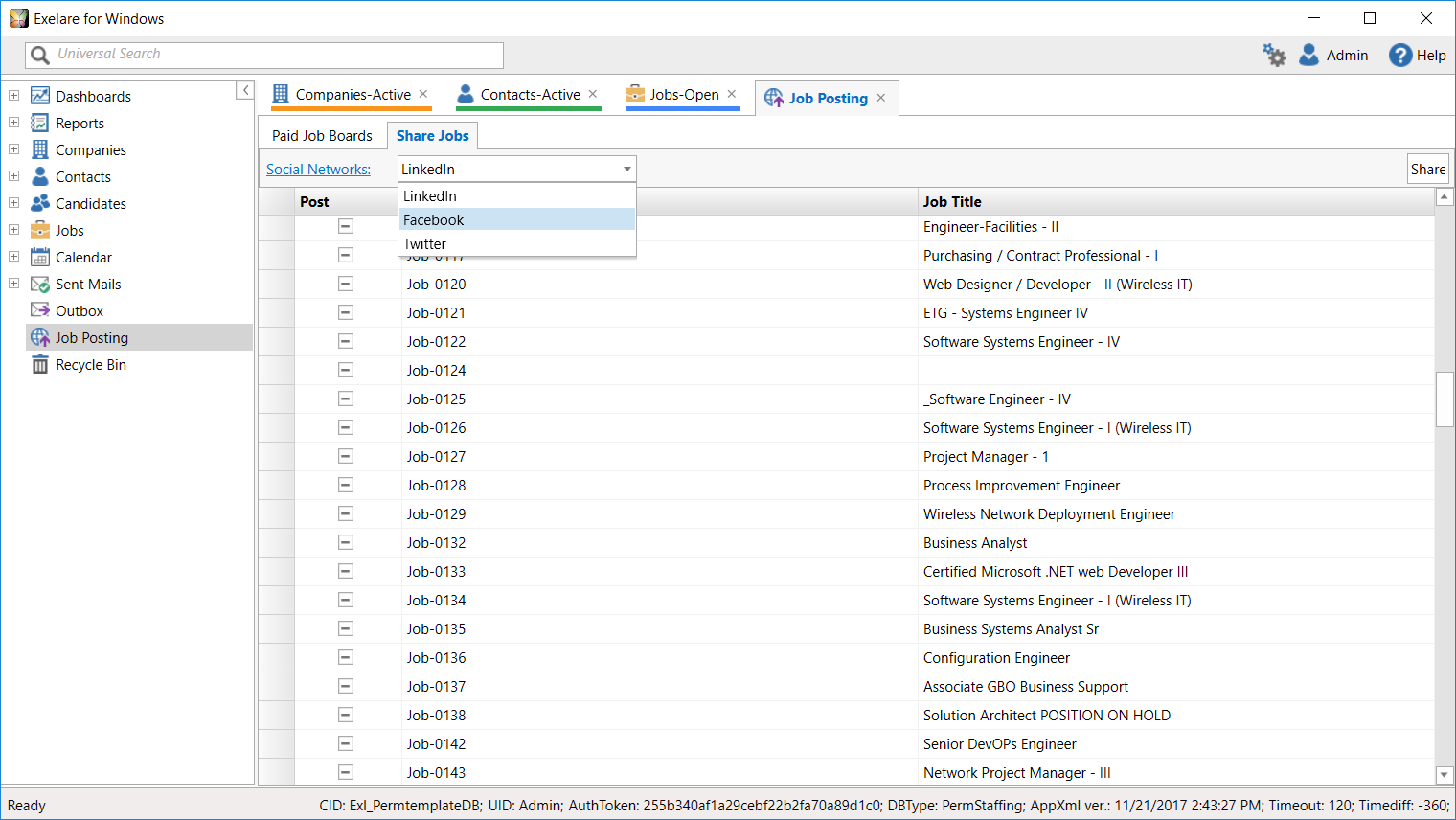The height and width of the screenshot is (820, 1456).
Task: Switch to the Contacts-Active tab
Action: pyautogui.click(x=530, y=95)
